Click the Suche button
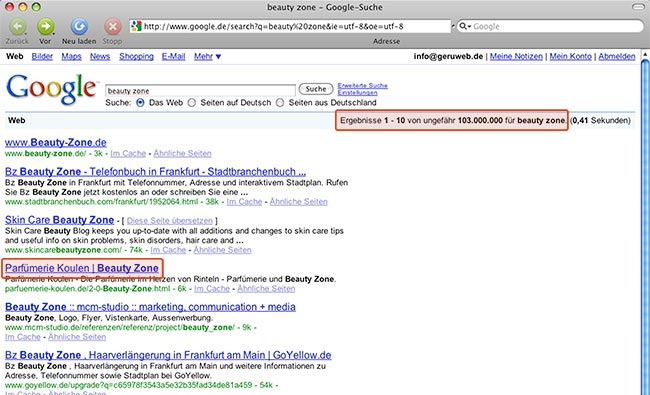The height and width of the screenshot is (395, 650). pyautogui.click(x=316, y=89)
